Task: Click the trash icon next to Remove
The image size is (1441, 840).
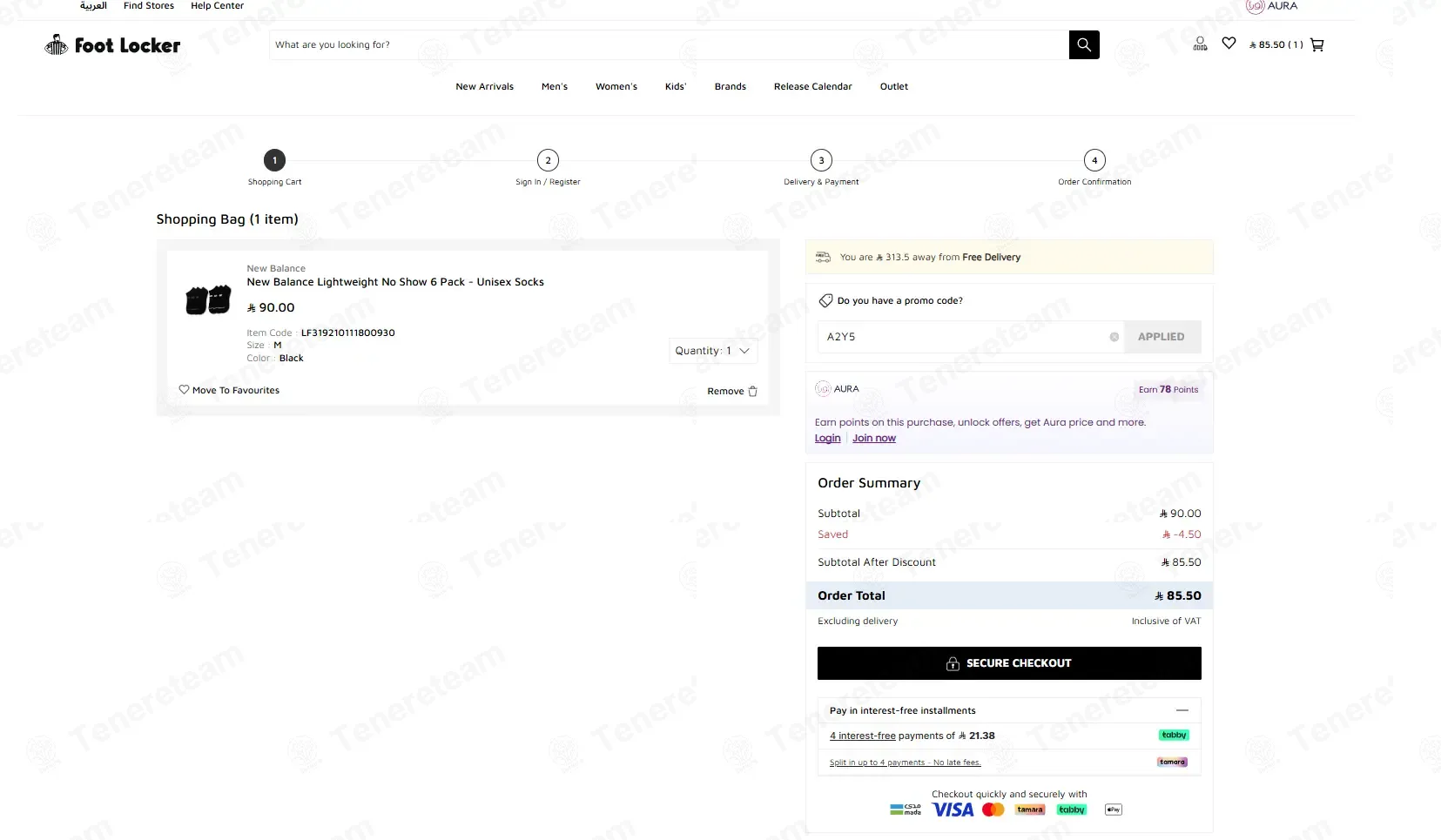Action: coord(753,392)
